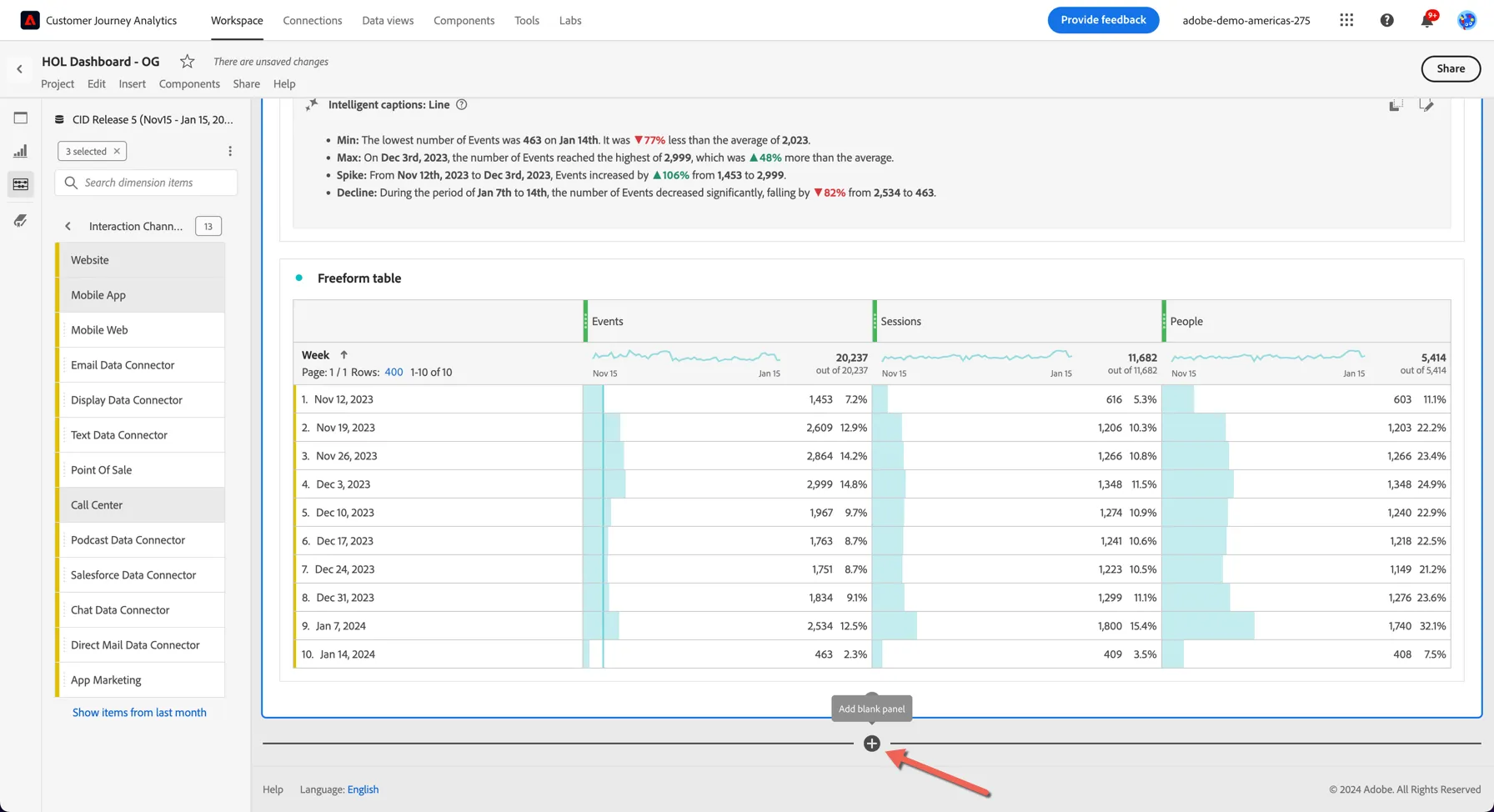Open the user profile avatar
Image resolution: width=1494 pixels, height=812 pixels.
point(1466,20)
